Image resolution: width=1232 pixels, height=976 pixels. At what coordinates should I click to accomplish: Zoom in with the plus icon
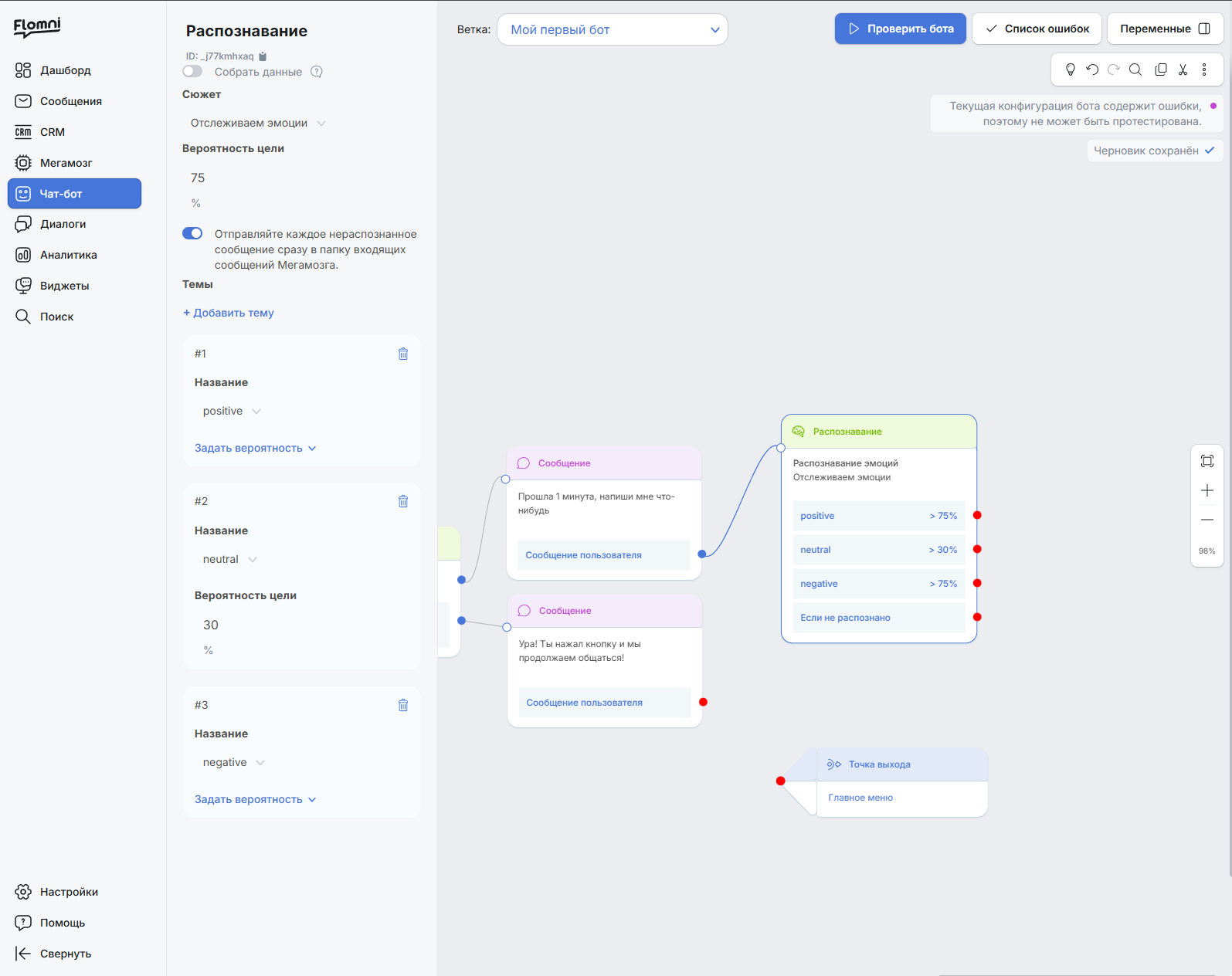[1207, 490]
